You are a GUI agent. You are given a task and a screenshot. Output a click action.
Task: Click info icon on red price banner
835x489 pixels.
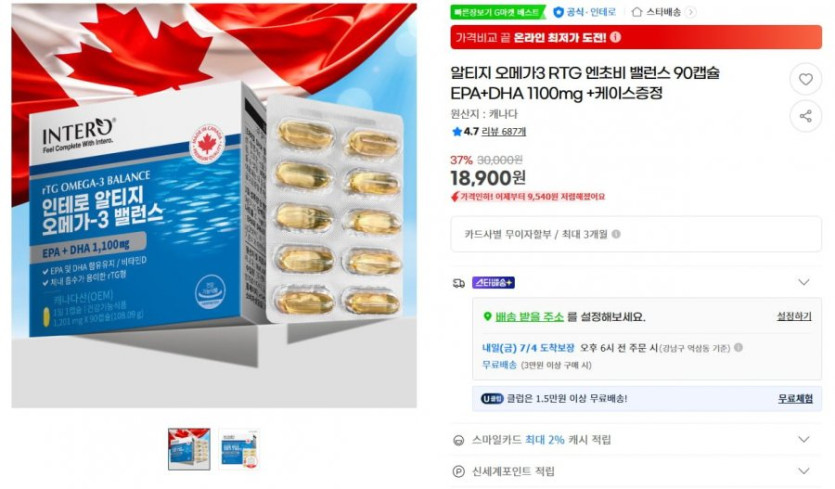[x=615, y=37]
